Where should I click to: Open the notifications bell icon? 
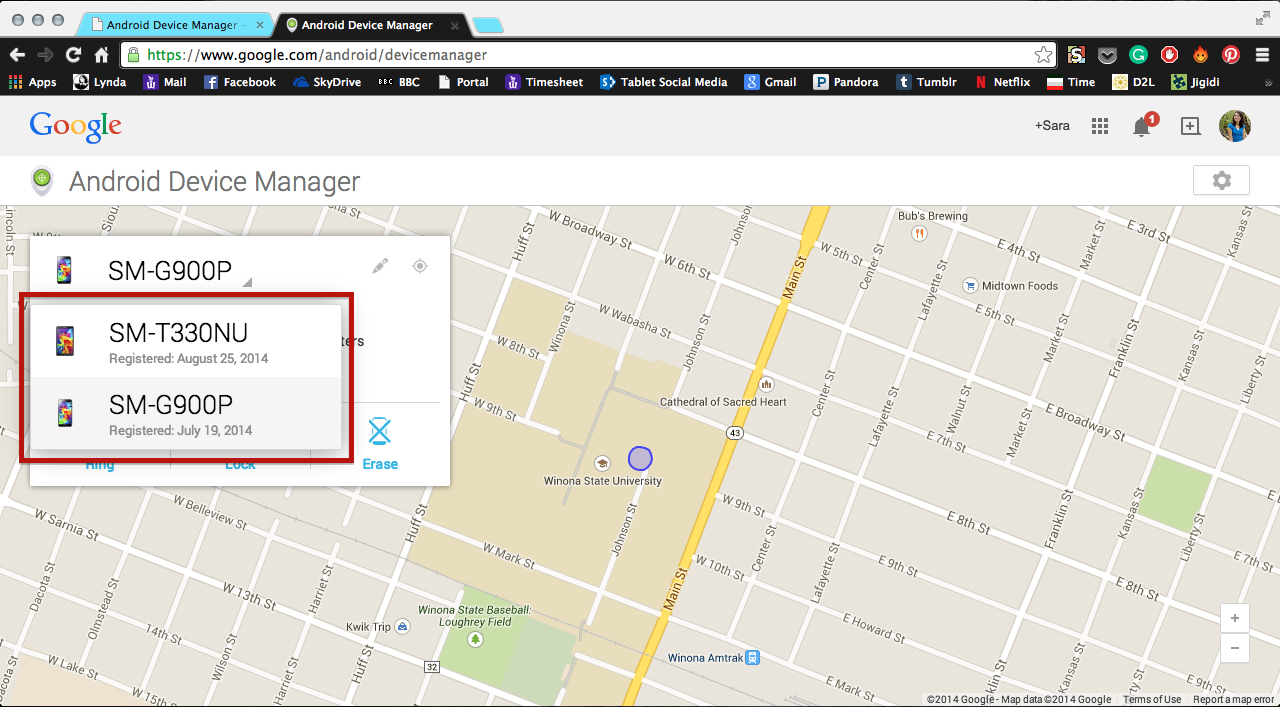coord(1141,126)
